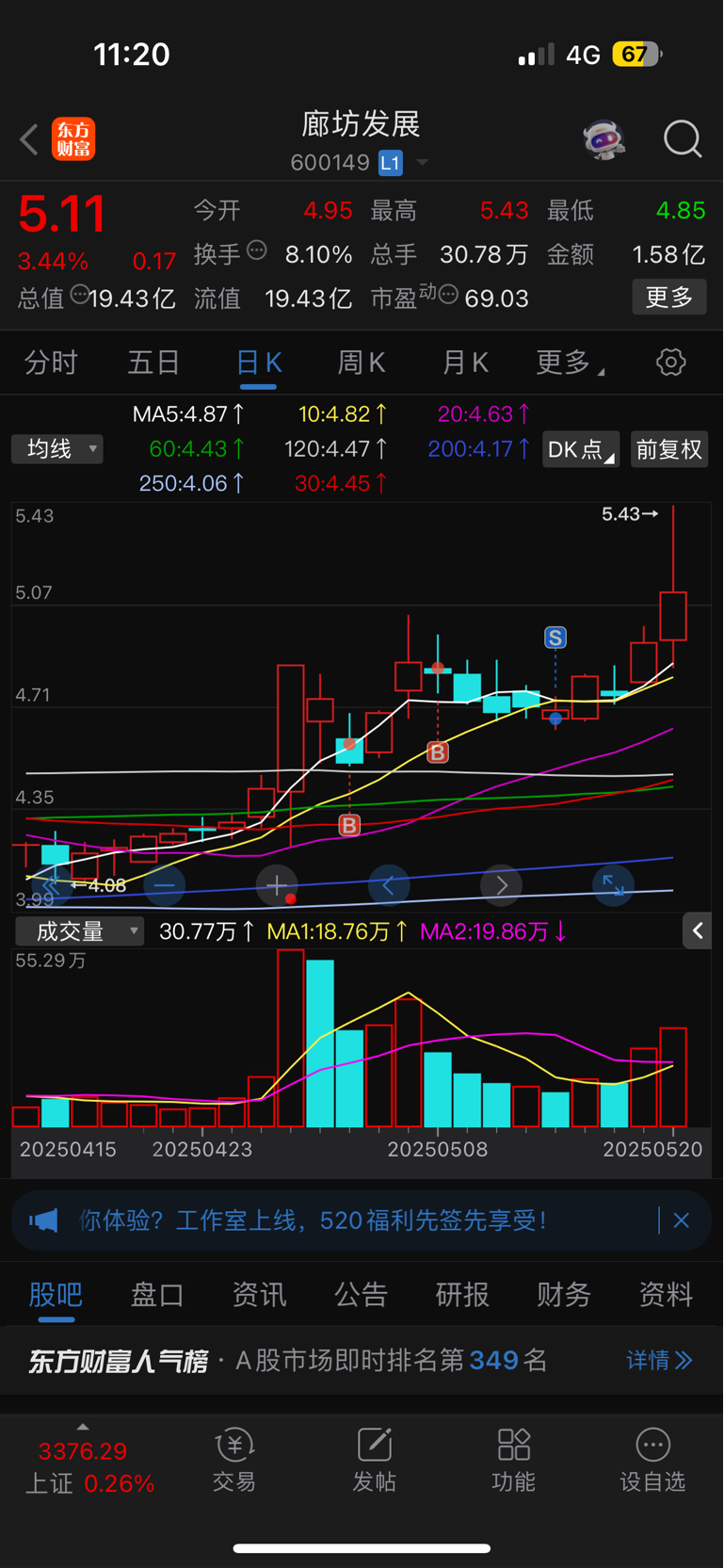Tap 更多 button in quote panel
The height and width of the screenshot is (1568, 724).
coord(669,298)
